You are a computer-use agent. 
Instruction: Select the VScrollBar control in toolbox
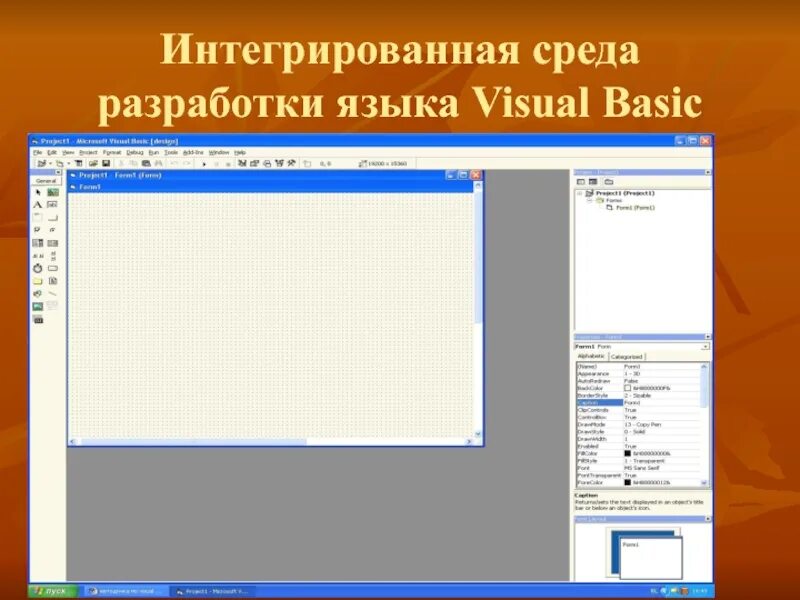coord(53,256)
